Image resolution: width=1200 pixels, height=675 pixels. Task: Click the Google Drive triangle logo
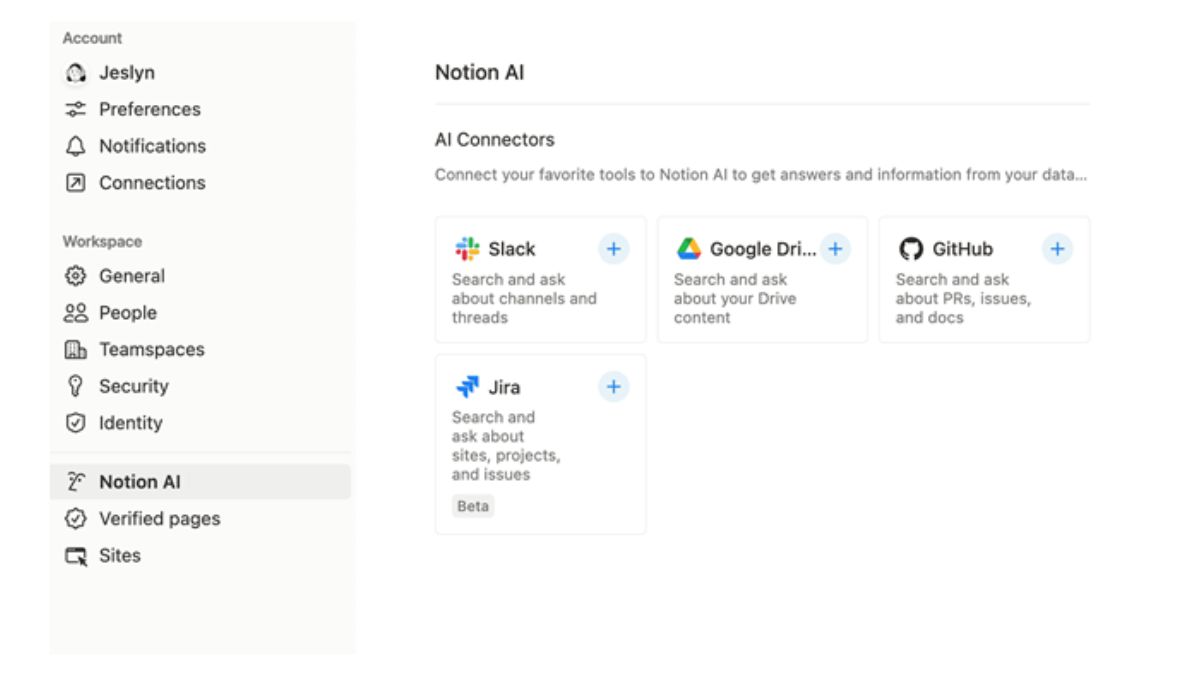(x=688, y=249)
